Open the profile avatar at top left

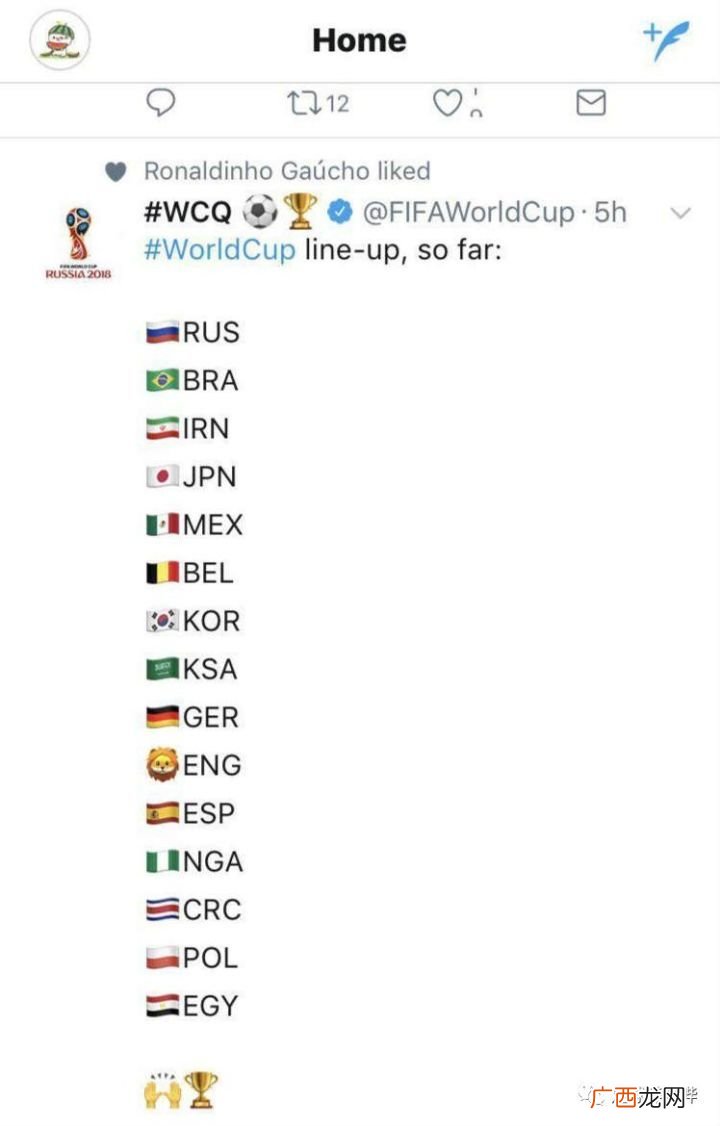(x=60, y=39)
